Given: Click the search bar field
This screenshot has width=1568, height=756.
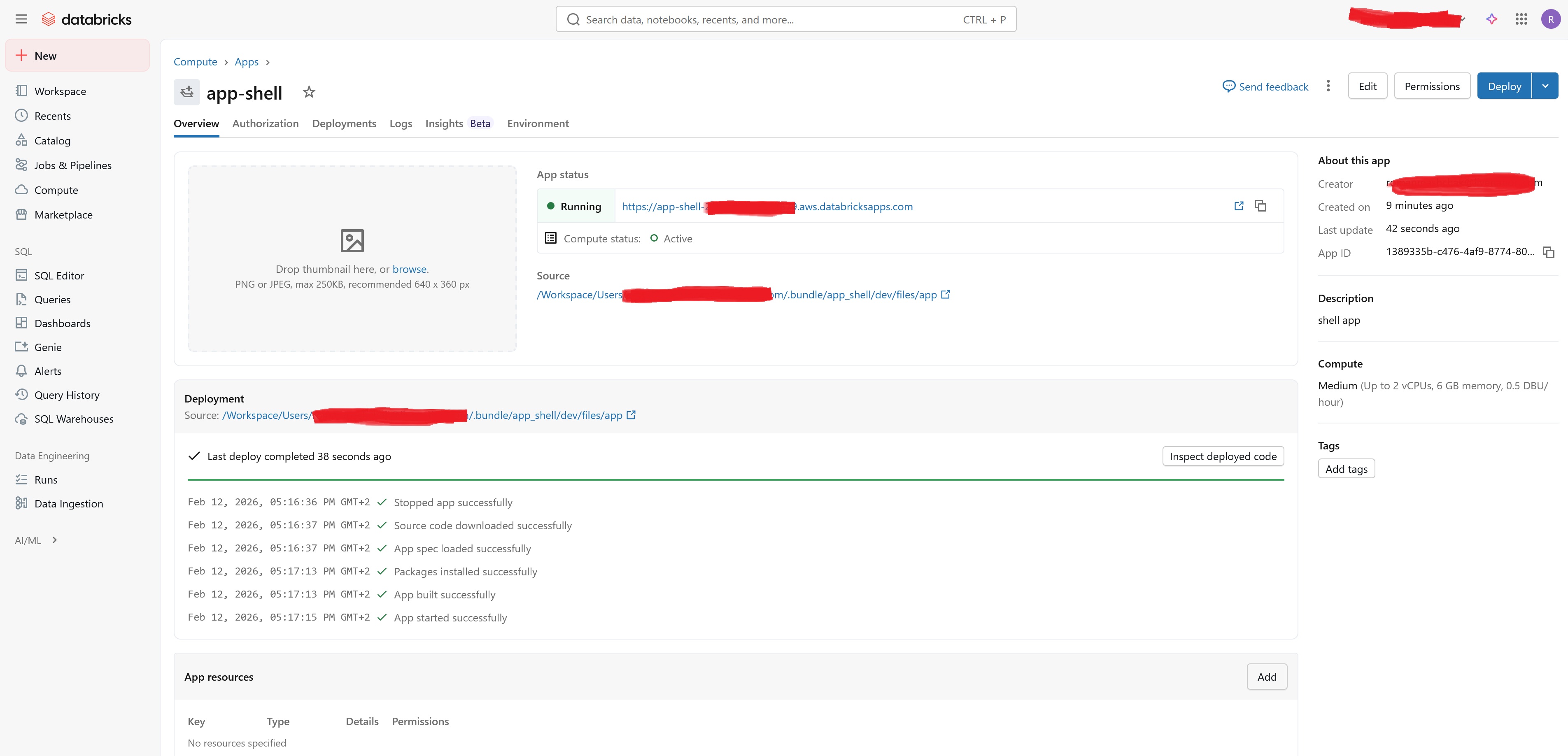Looking at the screenshot, I should [x=785, y=19].
